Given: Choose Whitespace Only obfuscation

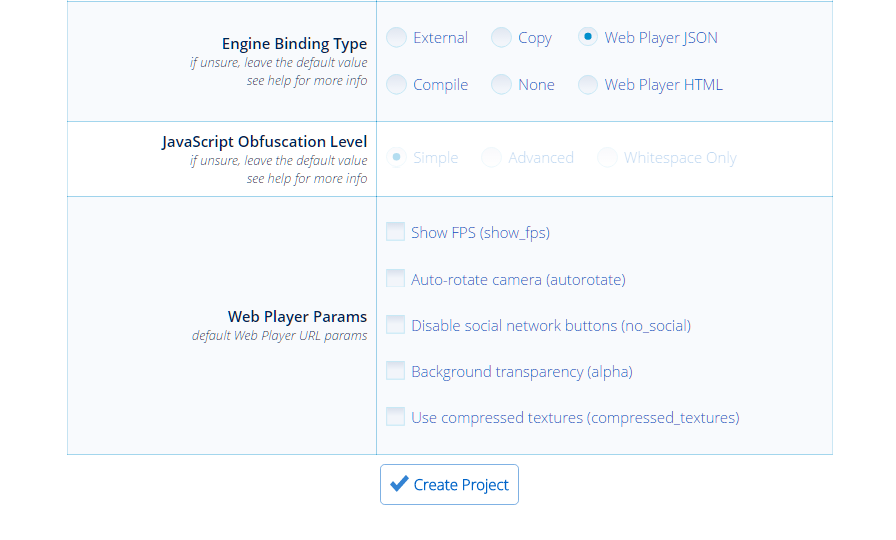Looking at the screenshot, I should click(x=607, y=157).
